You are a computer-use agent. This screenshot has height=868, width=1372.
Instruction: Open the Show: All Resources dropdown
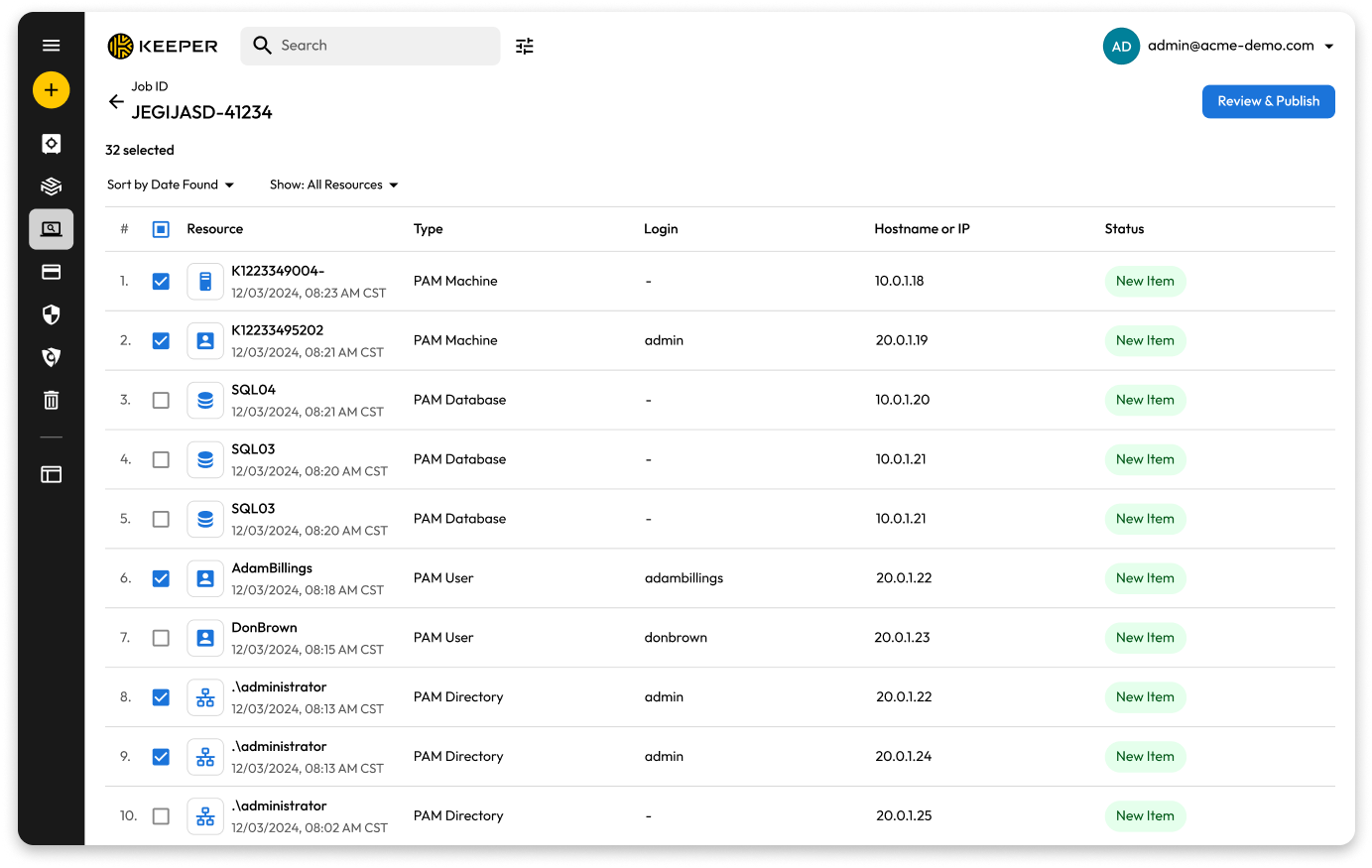pos(333,186)
